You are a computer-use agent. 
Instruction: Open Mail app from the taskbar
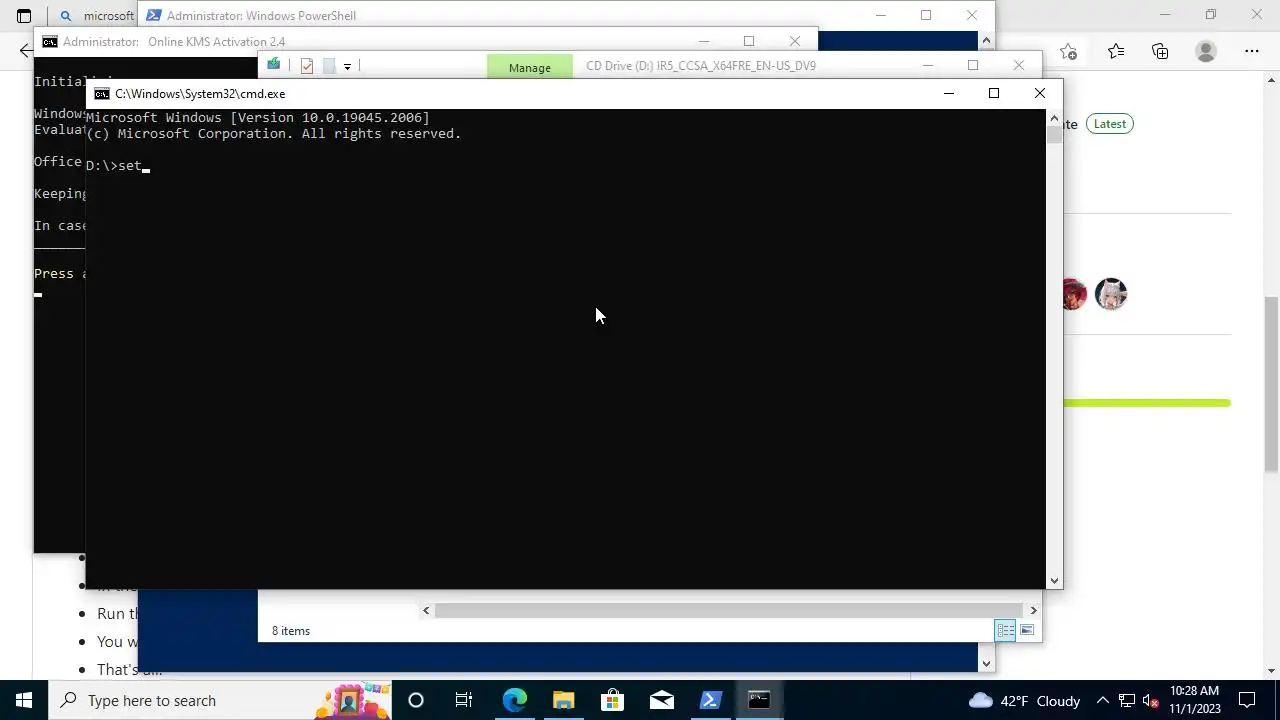(x=661, y=700)
